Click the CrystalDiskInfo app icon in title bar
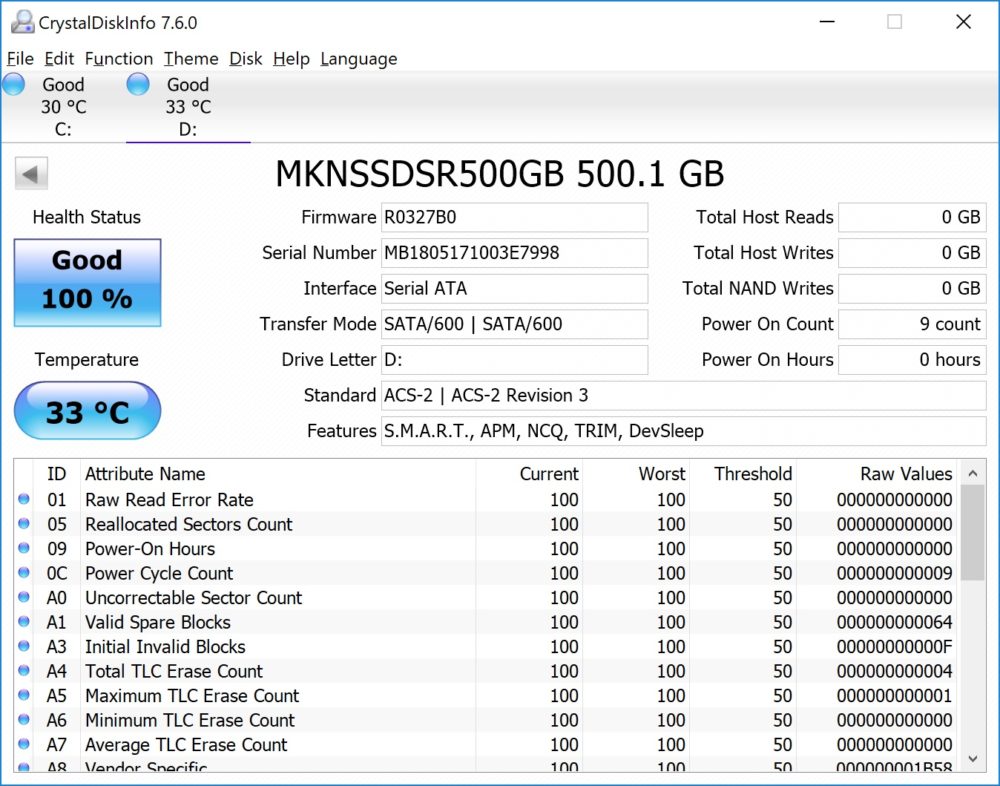This screenshot has width=1000, height=786. pyautogui.click(x=22, y=22)
